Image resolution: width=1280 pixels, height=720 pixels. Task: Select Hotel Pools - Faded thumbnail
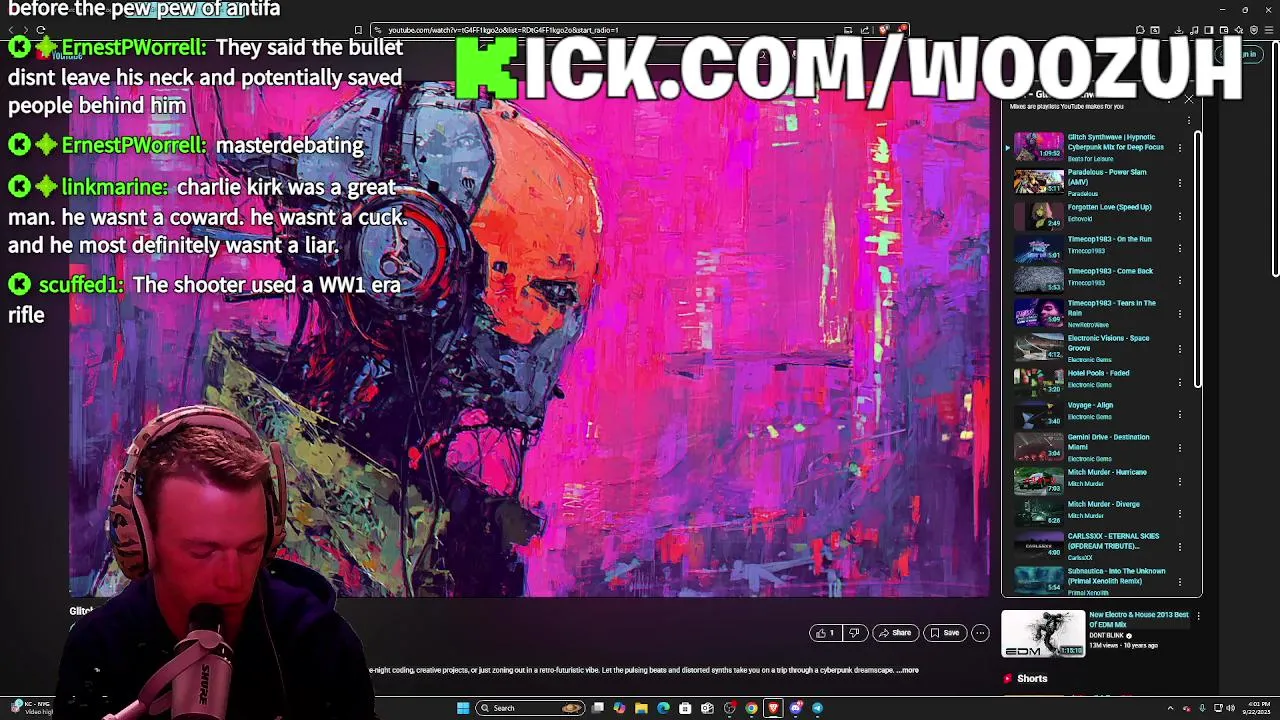1038,381
